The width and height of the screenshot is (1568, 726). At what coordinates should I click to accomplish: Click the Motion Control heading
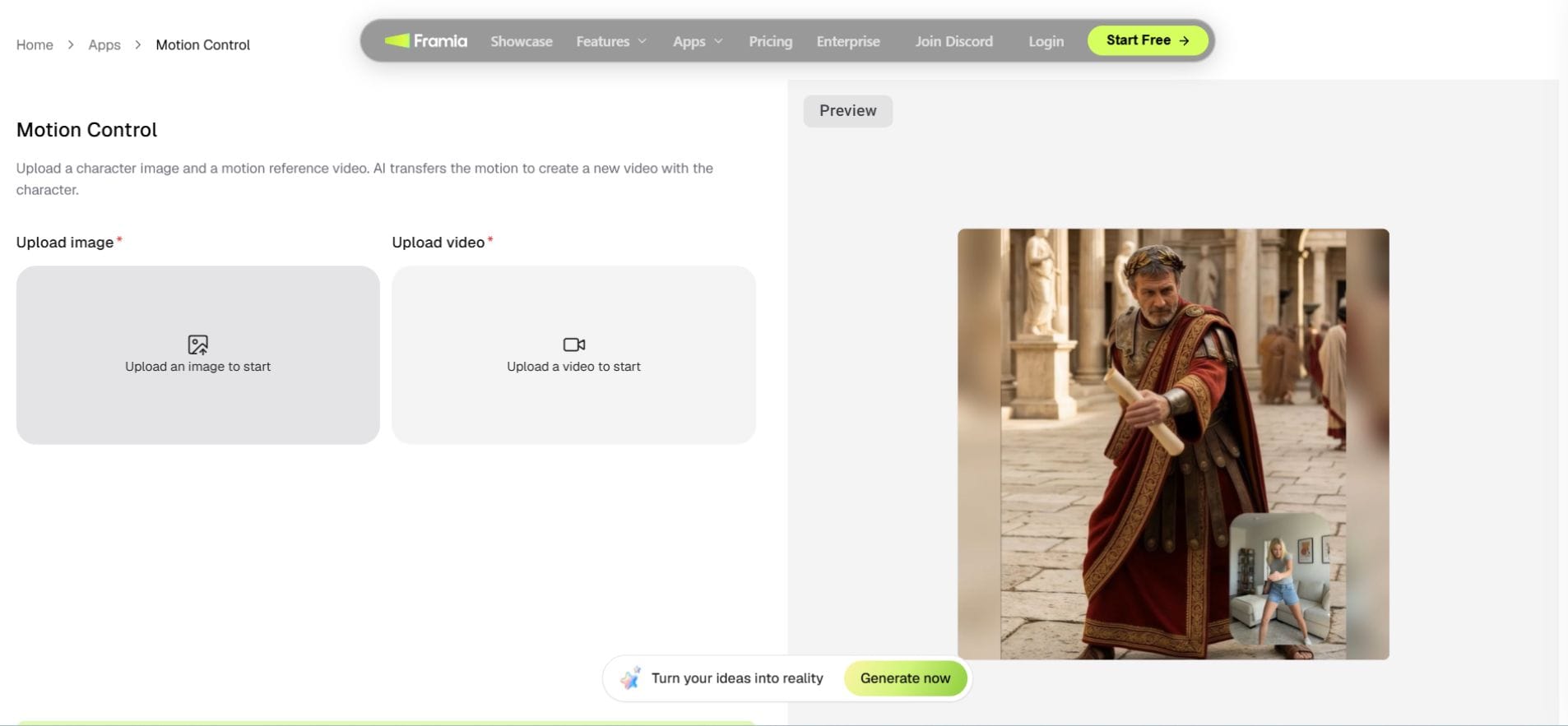click(87, 130)
